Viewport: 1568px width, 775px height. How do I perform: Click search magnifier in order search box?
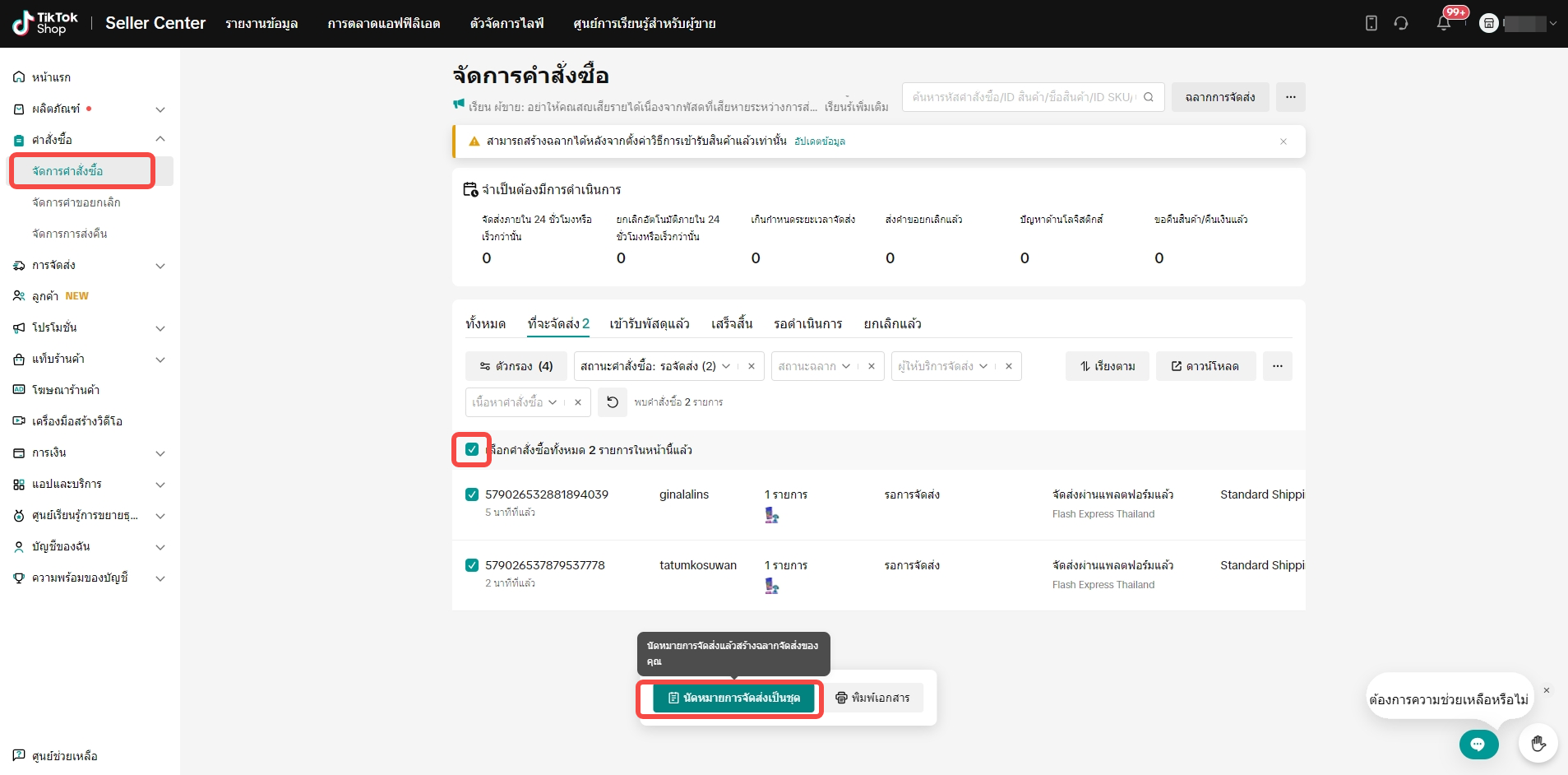click(1149, 97)
